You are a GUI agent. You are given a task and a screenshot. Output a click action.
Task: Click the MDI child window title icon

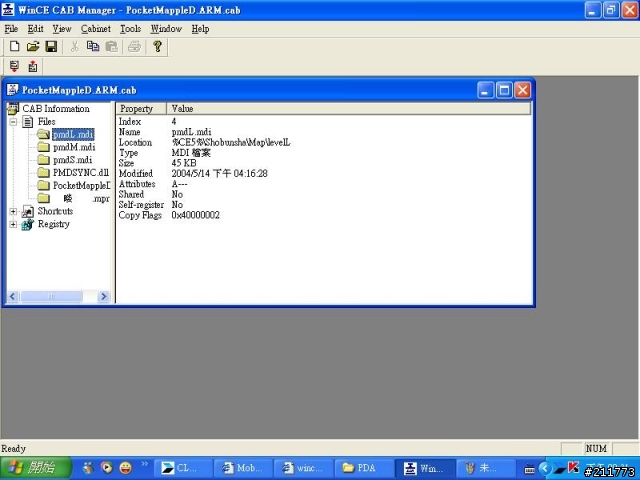point(13,90)
